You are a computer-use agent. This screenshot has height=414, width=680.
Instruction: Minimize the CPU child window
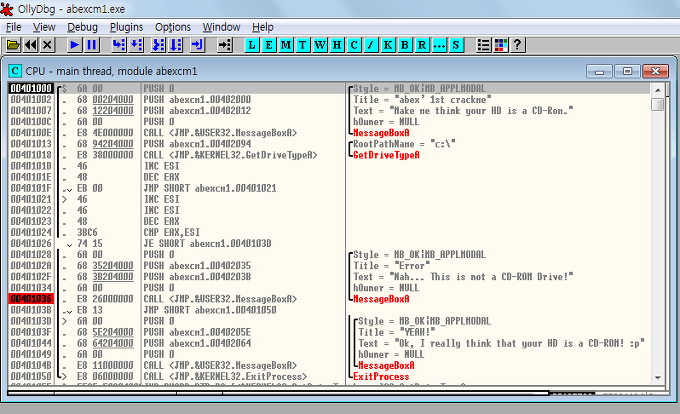tap(599, 71)
